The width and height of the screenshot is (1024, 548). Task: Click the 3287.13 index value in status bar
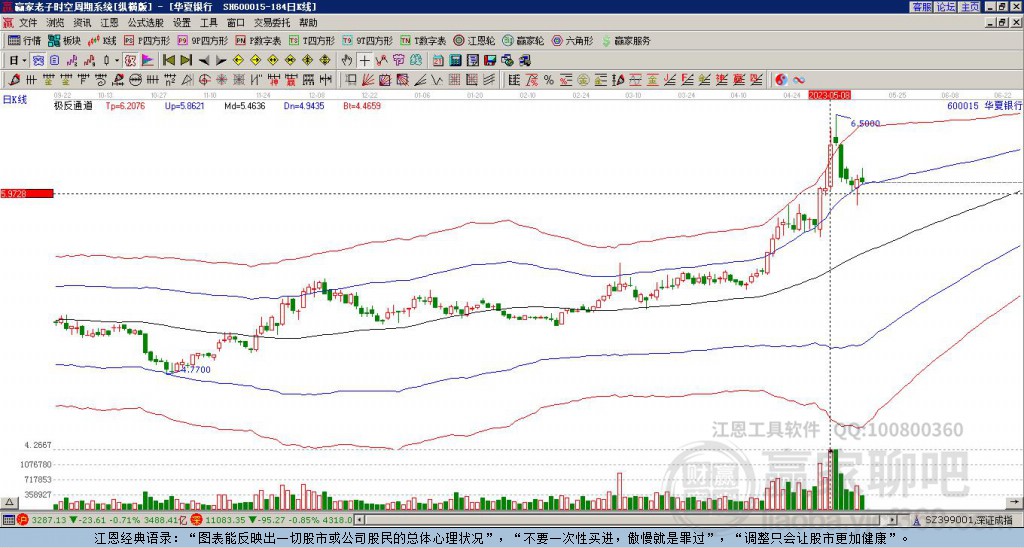coord(48,520)
